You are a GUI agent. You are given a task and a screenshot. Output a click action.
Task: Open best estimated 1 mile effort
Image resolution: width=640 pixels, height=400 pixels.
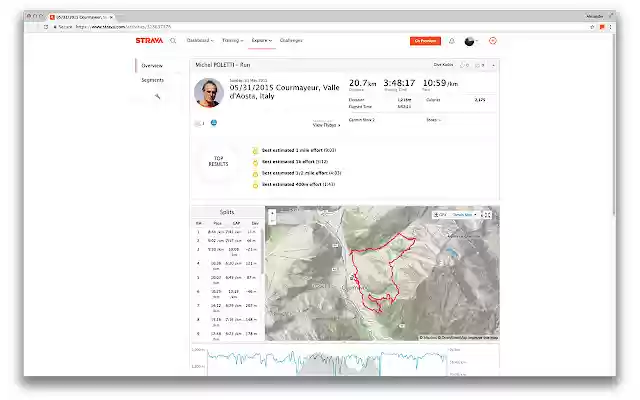point(299,150)
